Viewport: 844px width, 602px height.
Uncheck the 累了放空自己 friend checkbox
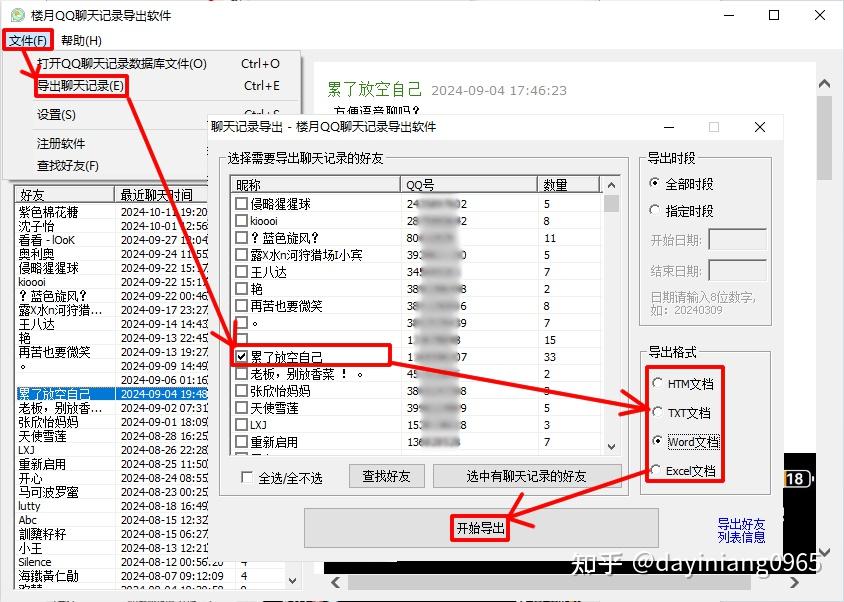click(242, 356)
